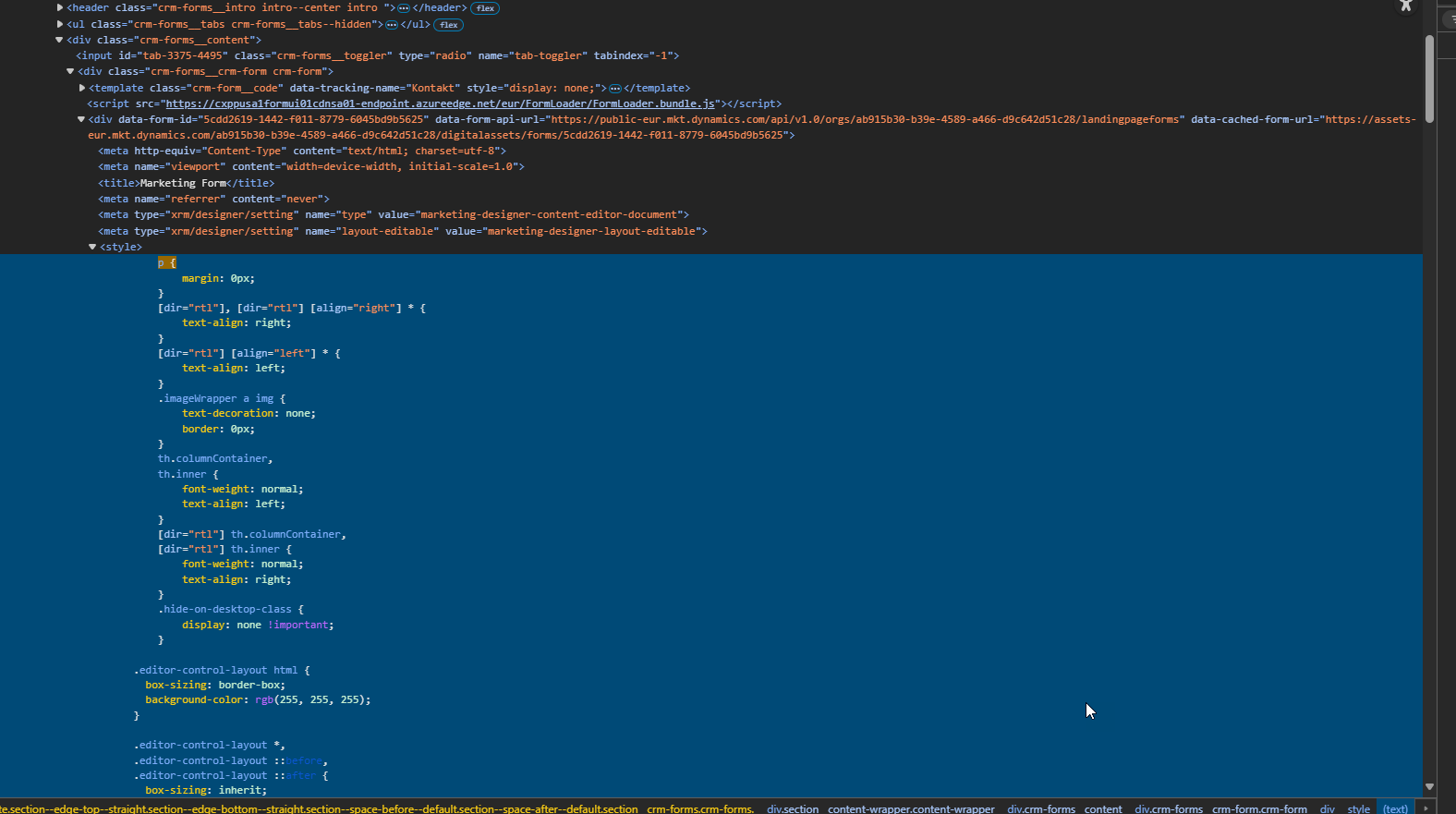This screenshot has height=814, width=1456.
Task: Click ellipsis icon inside ul crm-forms__tabs
Action: pos(392,25)
